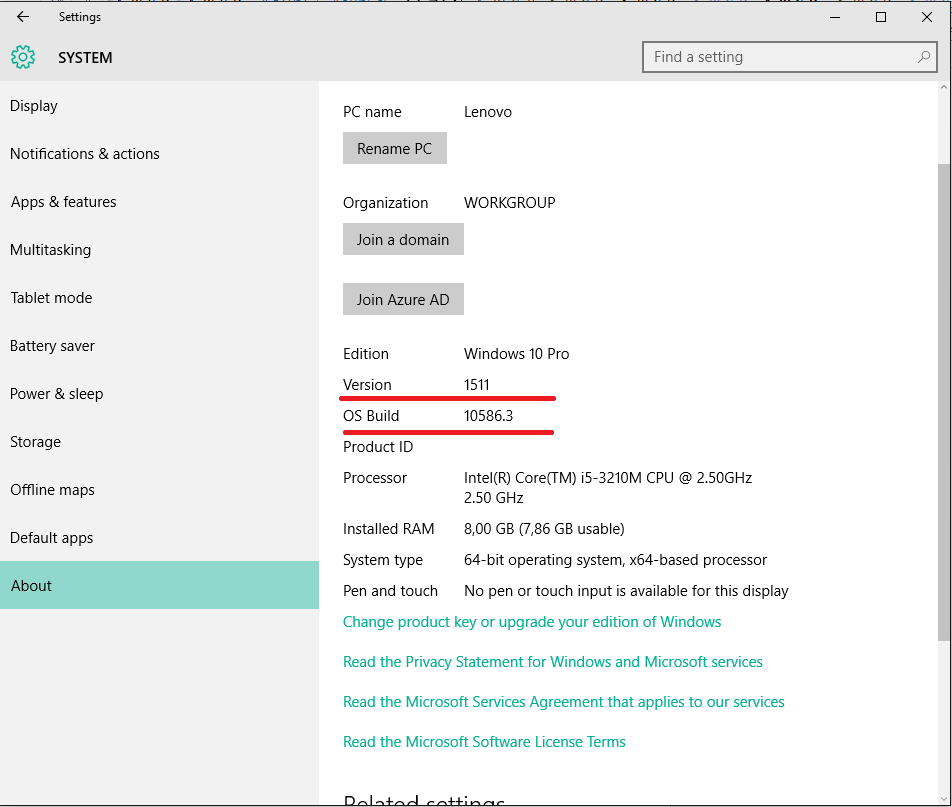
Task: Go back with the arrow icon
Action: [x=23, y=17]
